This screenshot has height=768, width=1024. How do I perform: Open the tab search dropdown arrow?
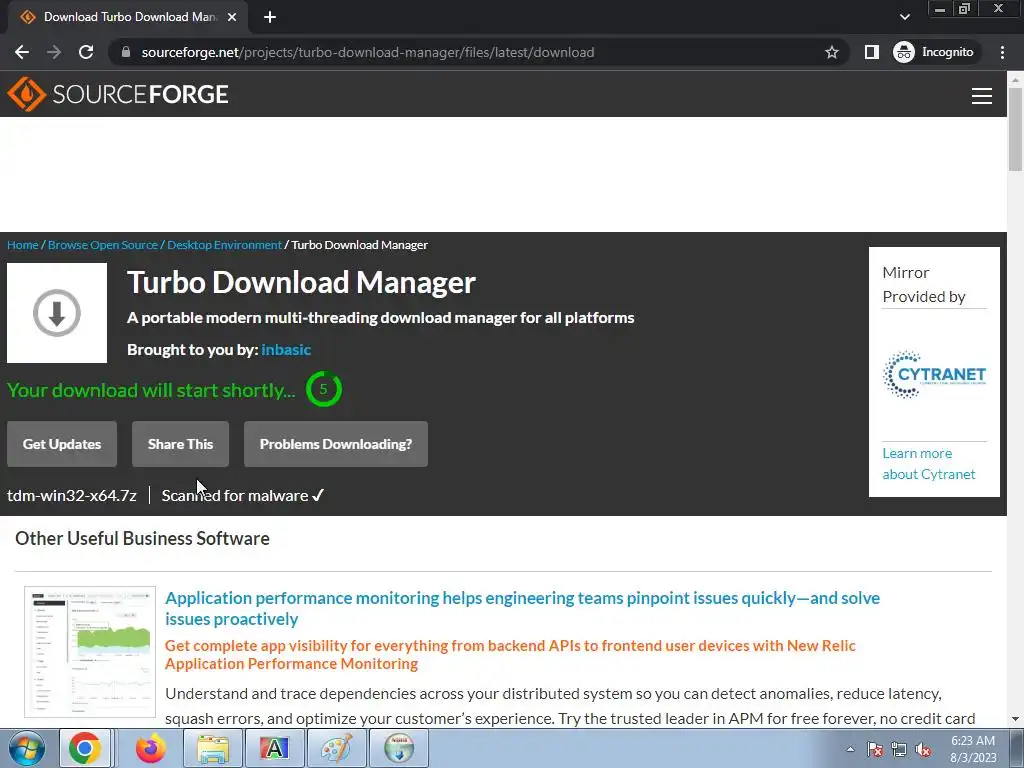point(904,17)
